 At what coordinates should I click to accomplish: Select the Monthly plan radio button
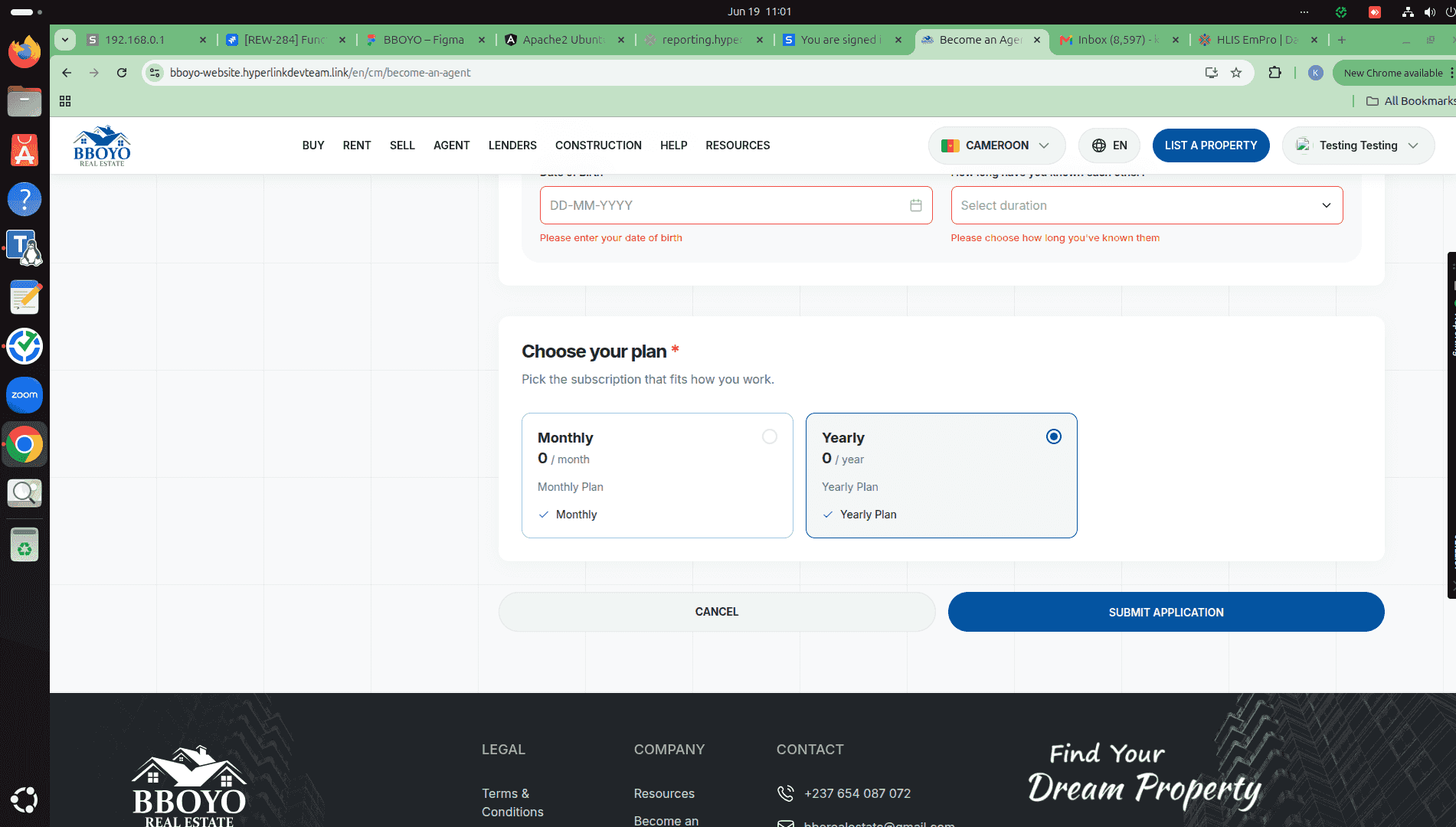tap(770, 436)
